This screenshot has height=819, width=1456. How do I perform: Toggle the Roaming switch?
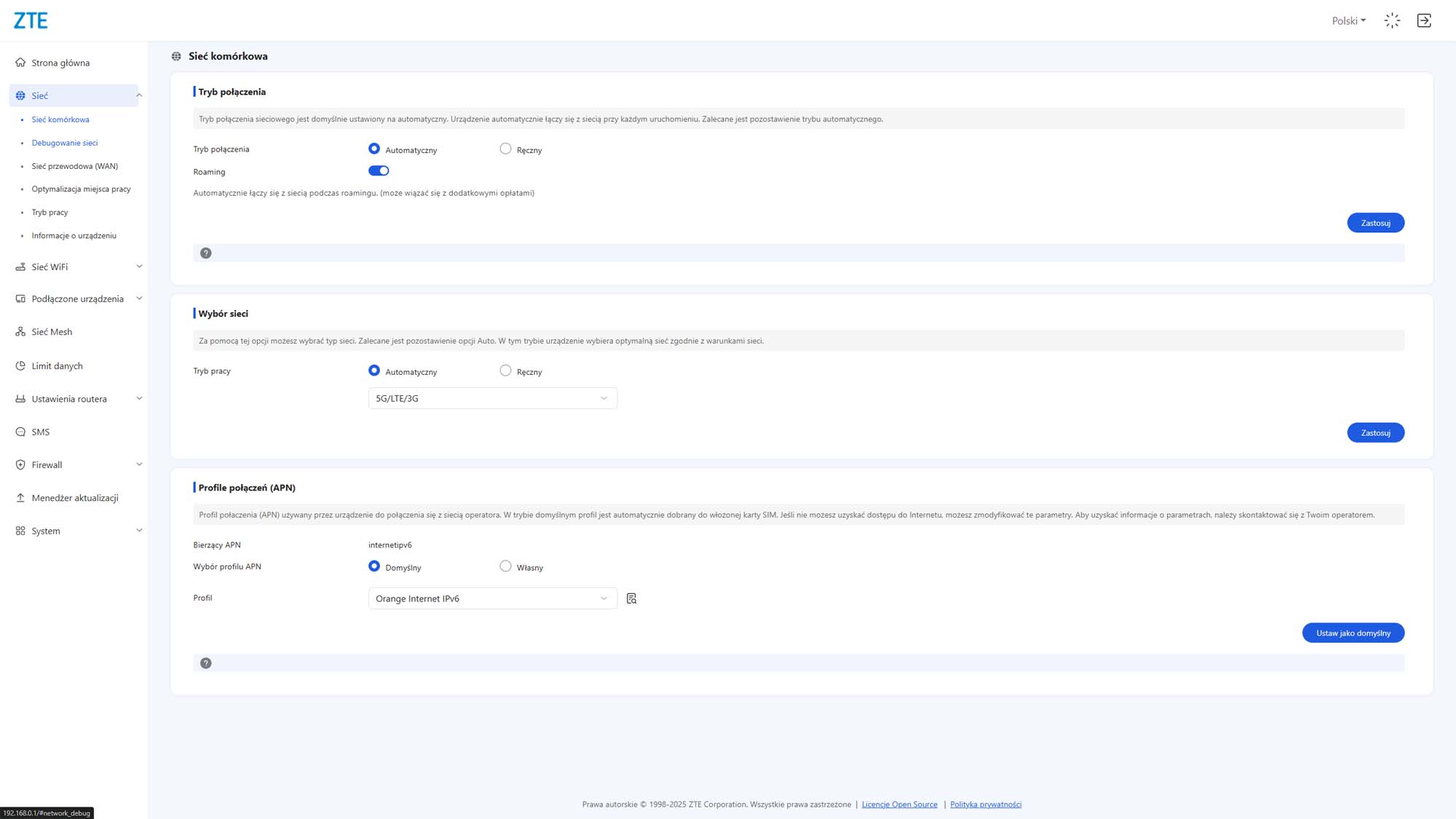point(379,171)
